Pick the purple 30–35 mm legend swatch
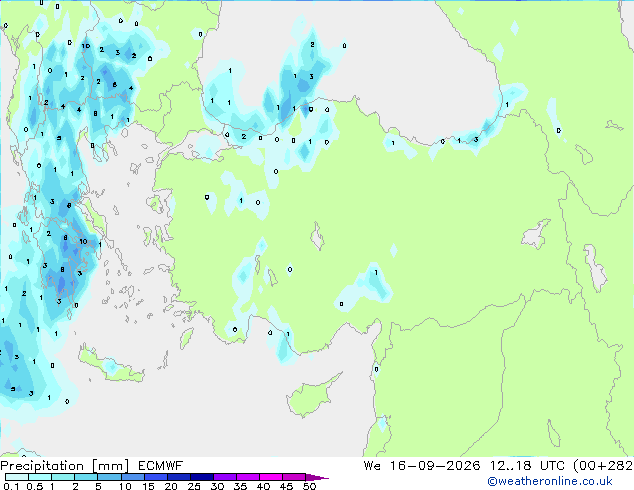 [x=225, y=477]
